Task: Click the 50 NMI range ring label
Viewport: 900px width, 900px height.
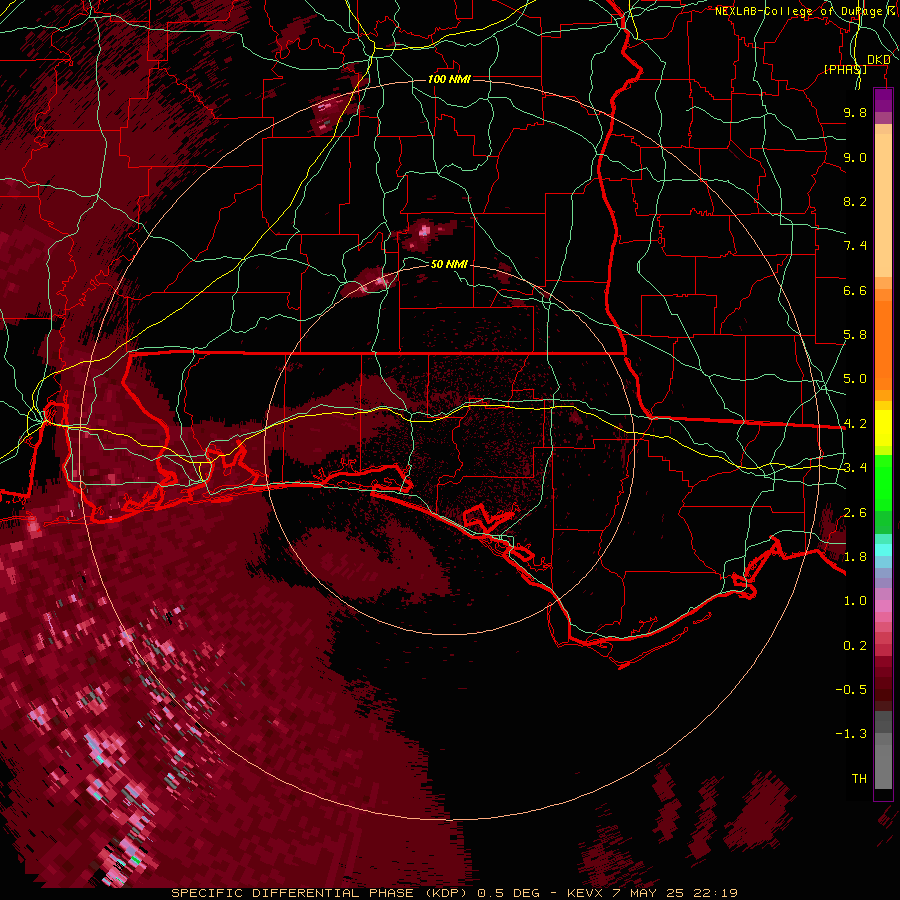Action: (449, 264)
